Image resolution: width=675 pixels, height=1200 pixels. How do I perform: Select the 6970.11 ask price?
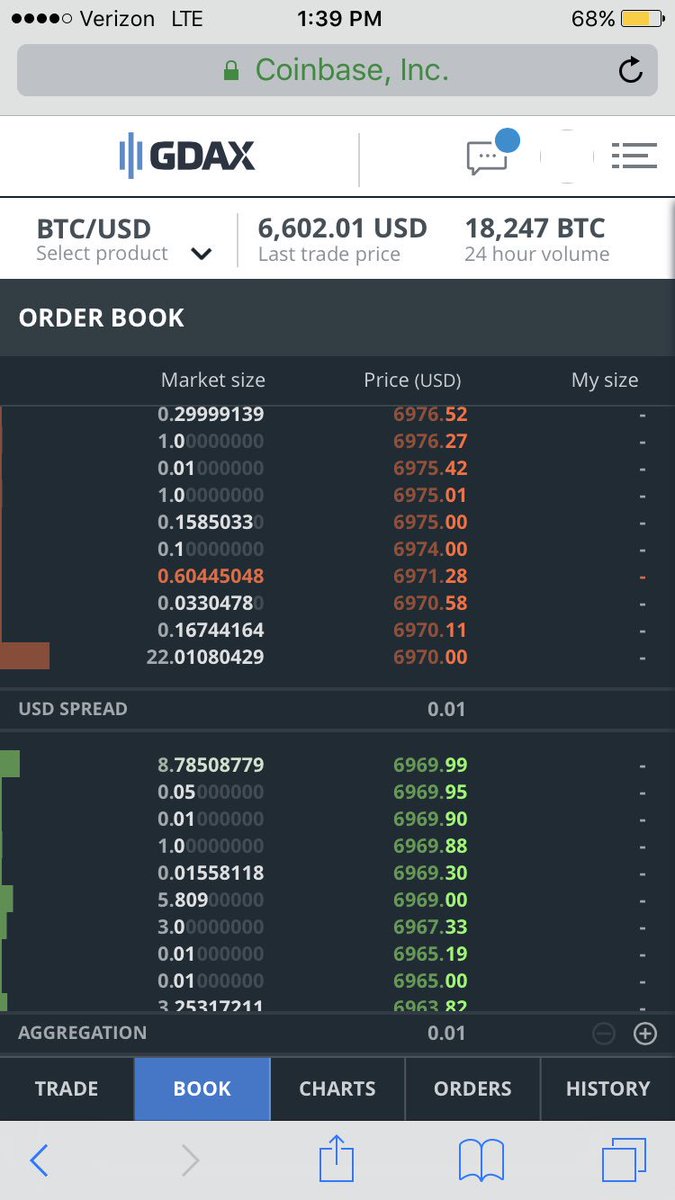pyautogui.click(x=430, y=630)
